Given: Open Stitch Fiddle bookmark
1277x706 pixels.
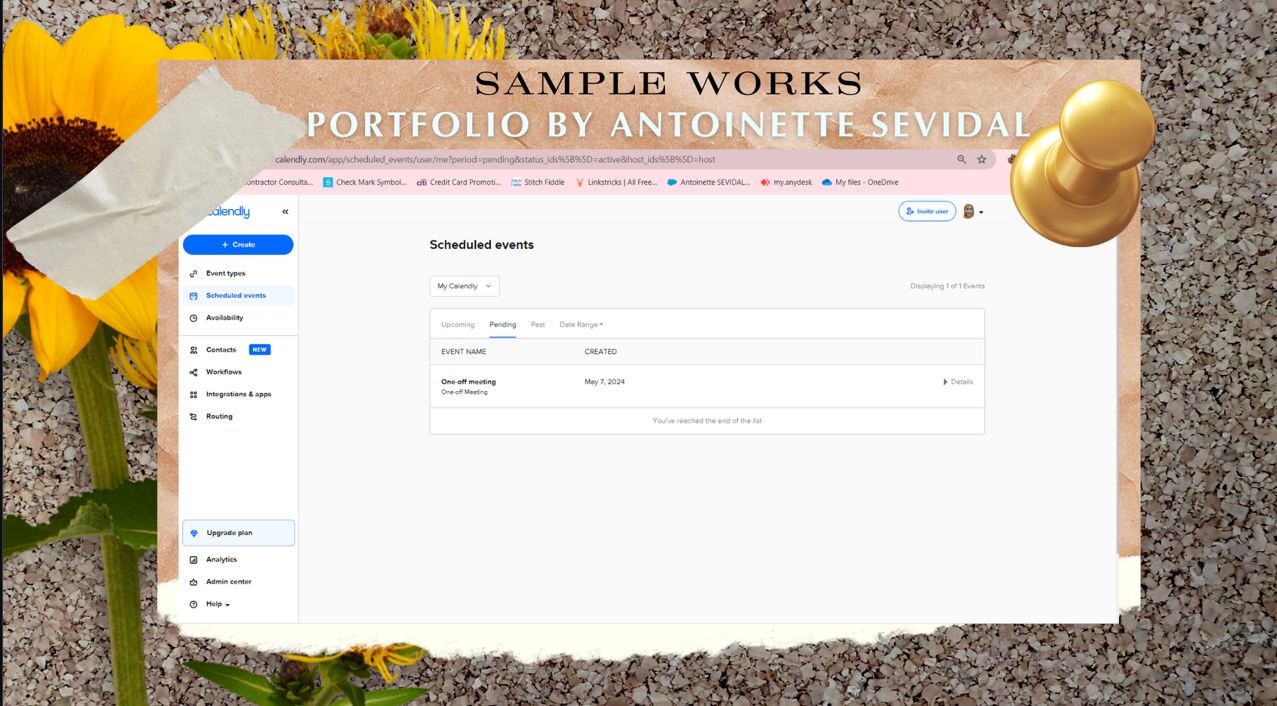Looking at the screenshot, I should [x=538, y=182].
